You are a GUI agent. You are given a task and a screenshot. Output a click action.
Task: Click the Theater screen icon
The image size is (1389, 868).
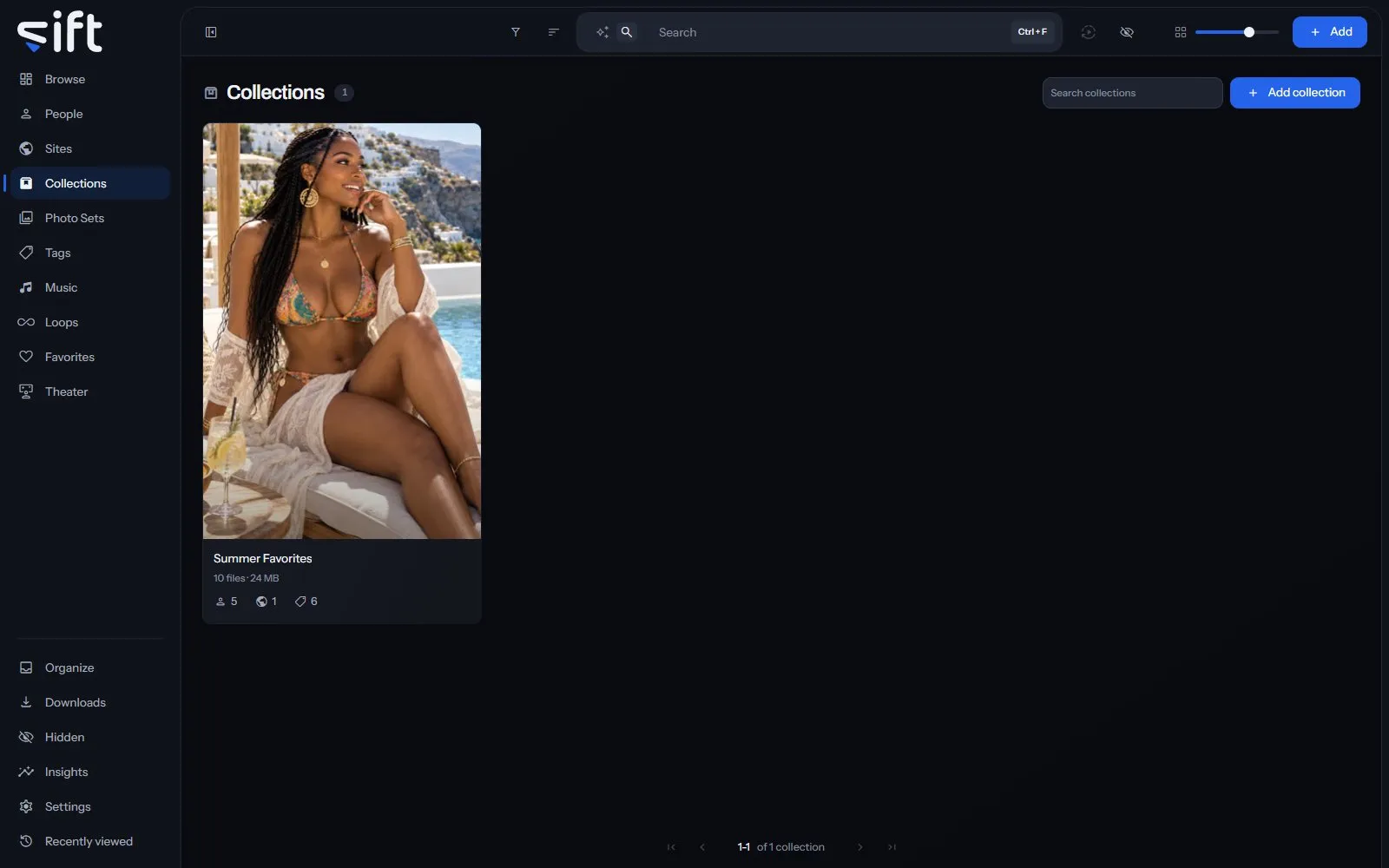[x=26, y=391]
